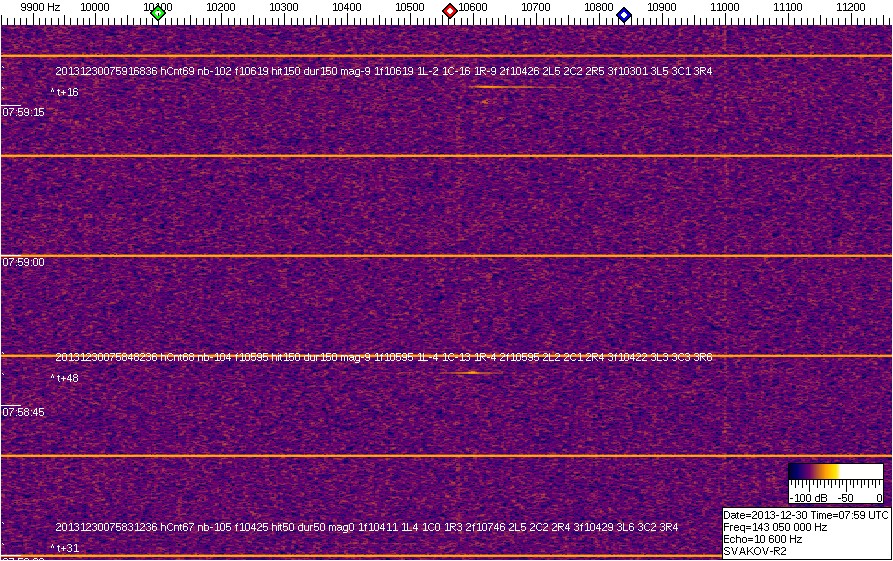The image size is (893, 561).
Task: Click the t+48 caret annotation
Action: tap(65, 378)
